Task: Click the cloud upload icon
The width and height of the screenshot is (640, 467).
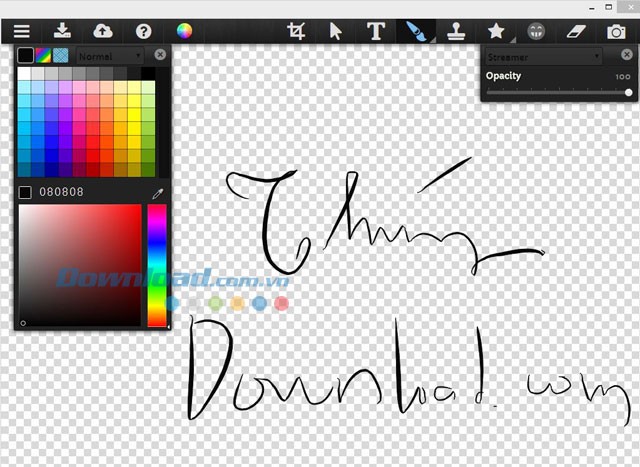Action: 103,31
